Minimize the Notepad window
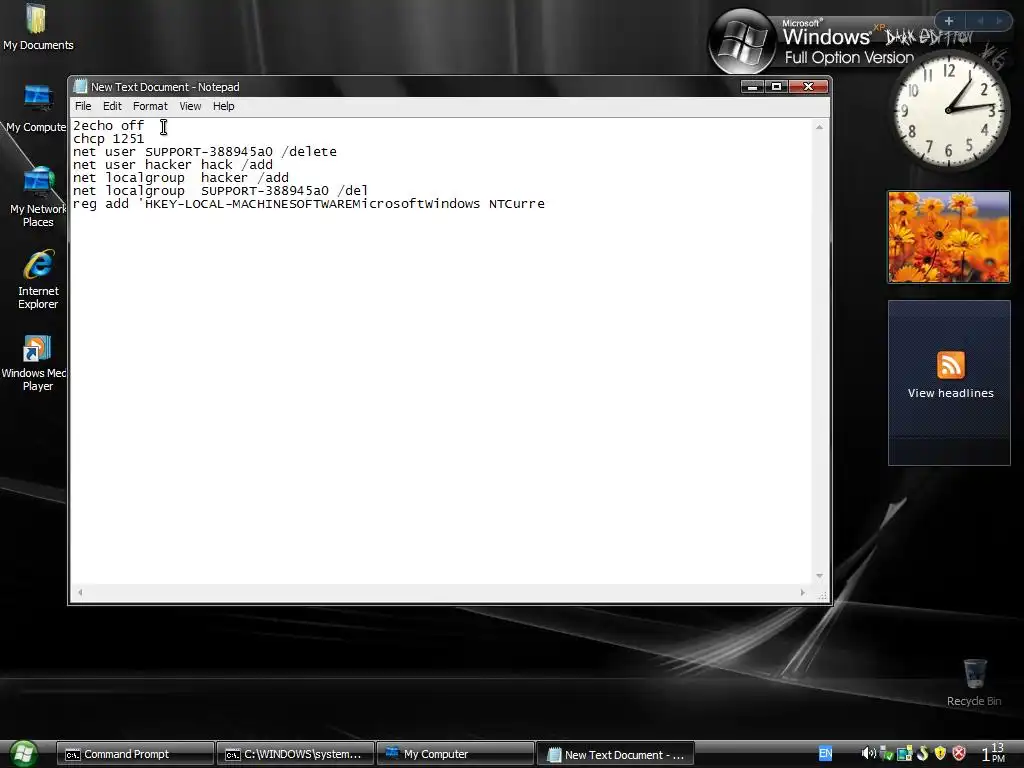This screenshot has height=768, width=1024. coord(752,86)
